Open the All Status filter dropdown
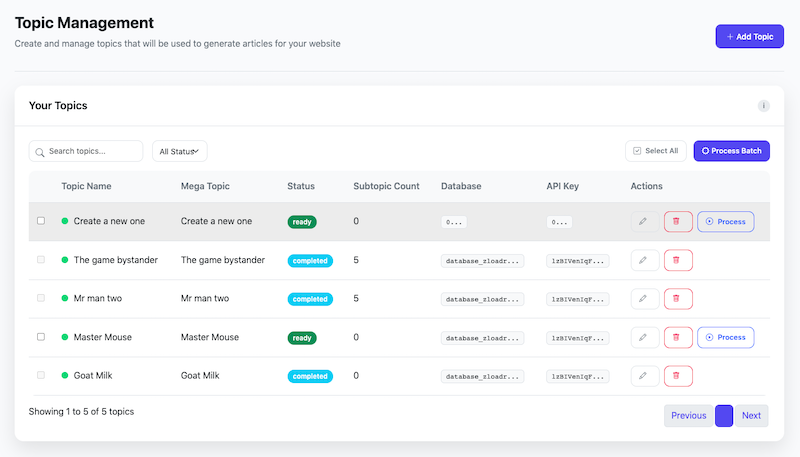 point(180,151)
